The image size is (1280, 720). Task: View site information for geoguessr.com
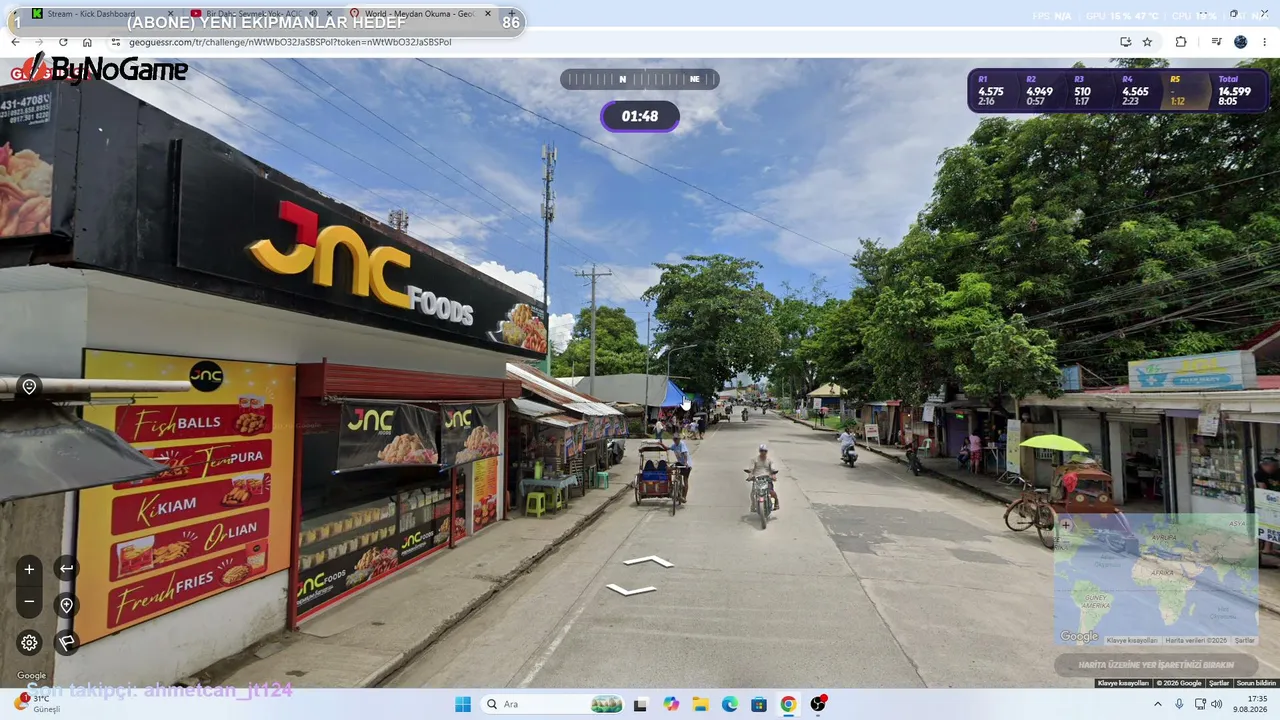click(x=115, y=42)
